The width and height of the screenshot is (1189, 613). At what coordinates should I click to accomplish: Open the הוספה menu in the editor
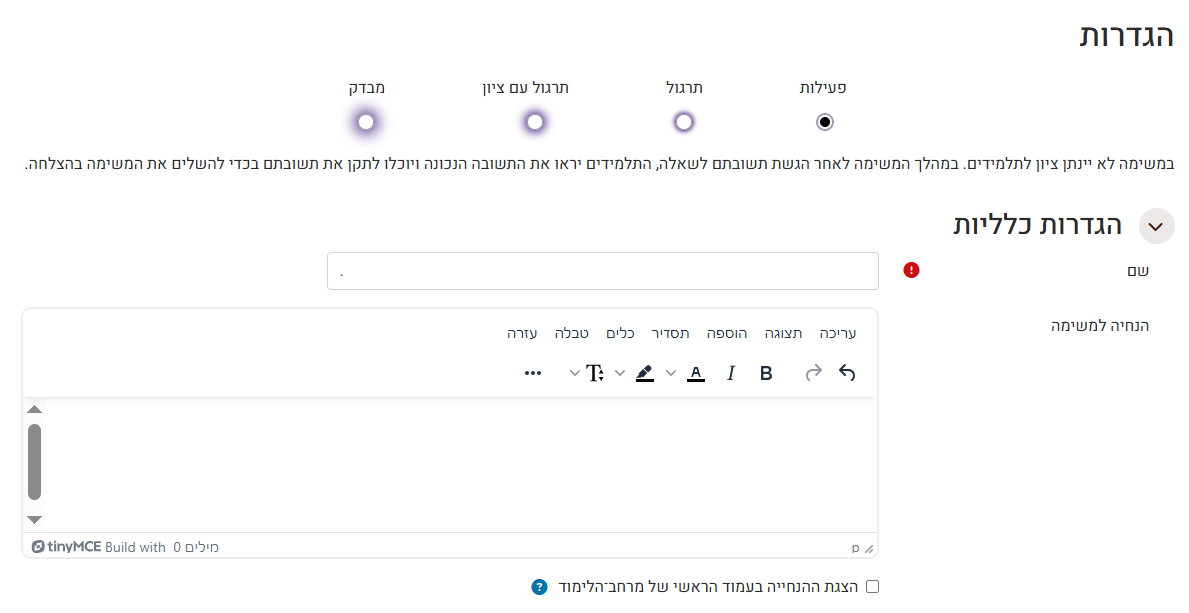coord(727,332)
